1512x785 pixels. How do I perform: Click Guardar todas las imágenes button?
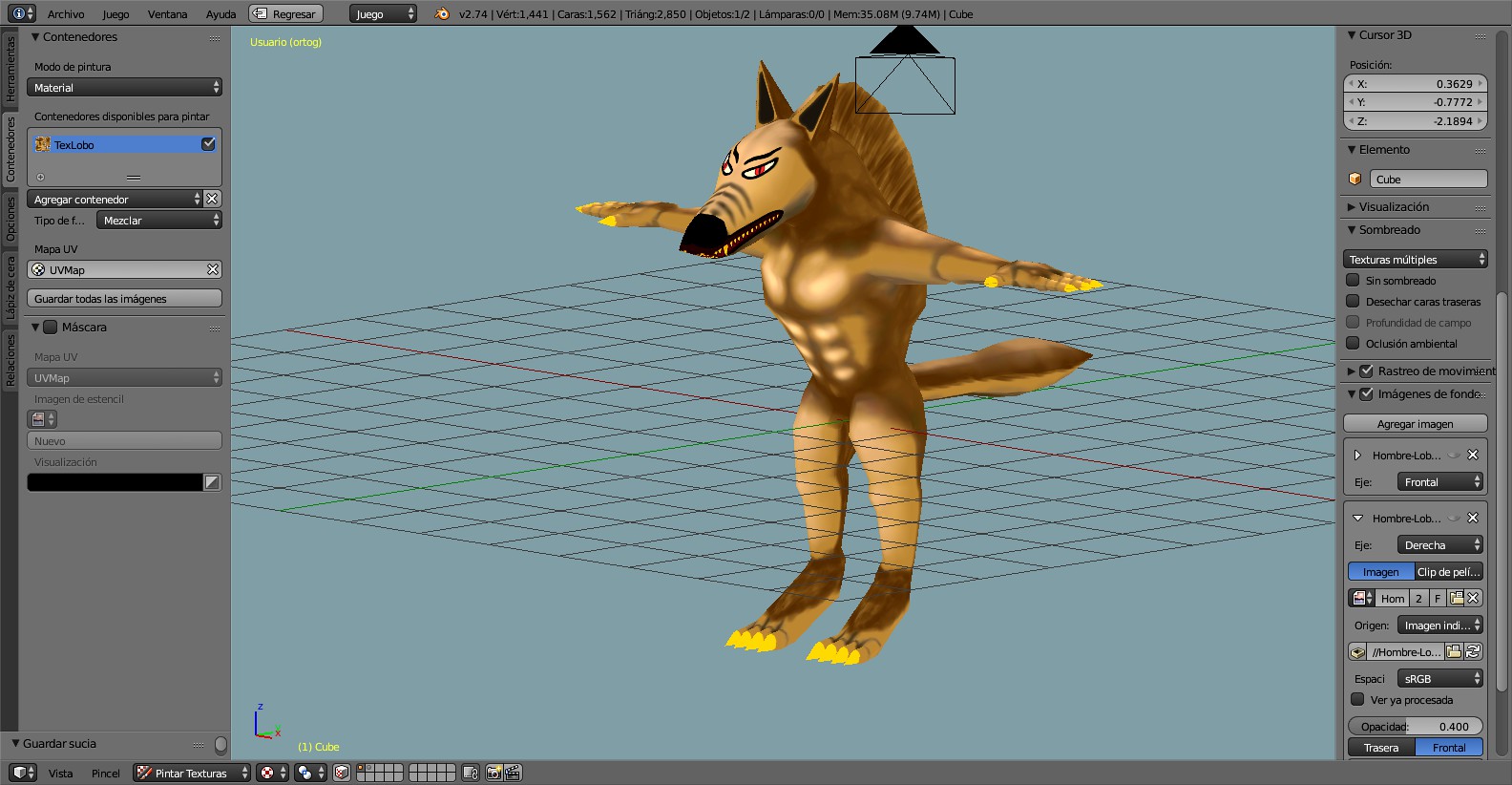click(x=124, y=298)
